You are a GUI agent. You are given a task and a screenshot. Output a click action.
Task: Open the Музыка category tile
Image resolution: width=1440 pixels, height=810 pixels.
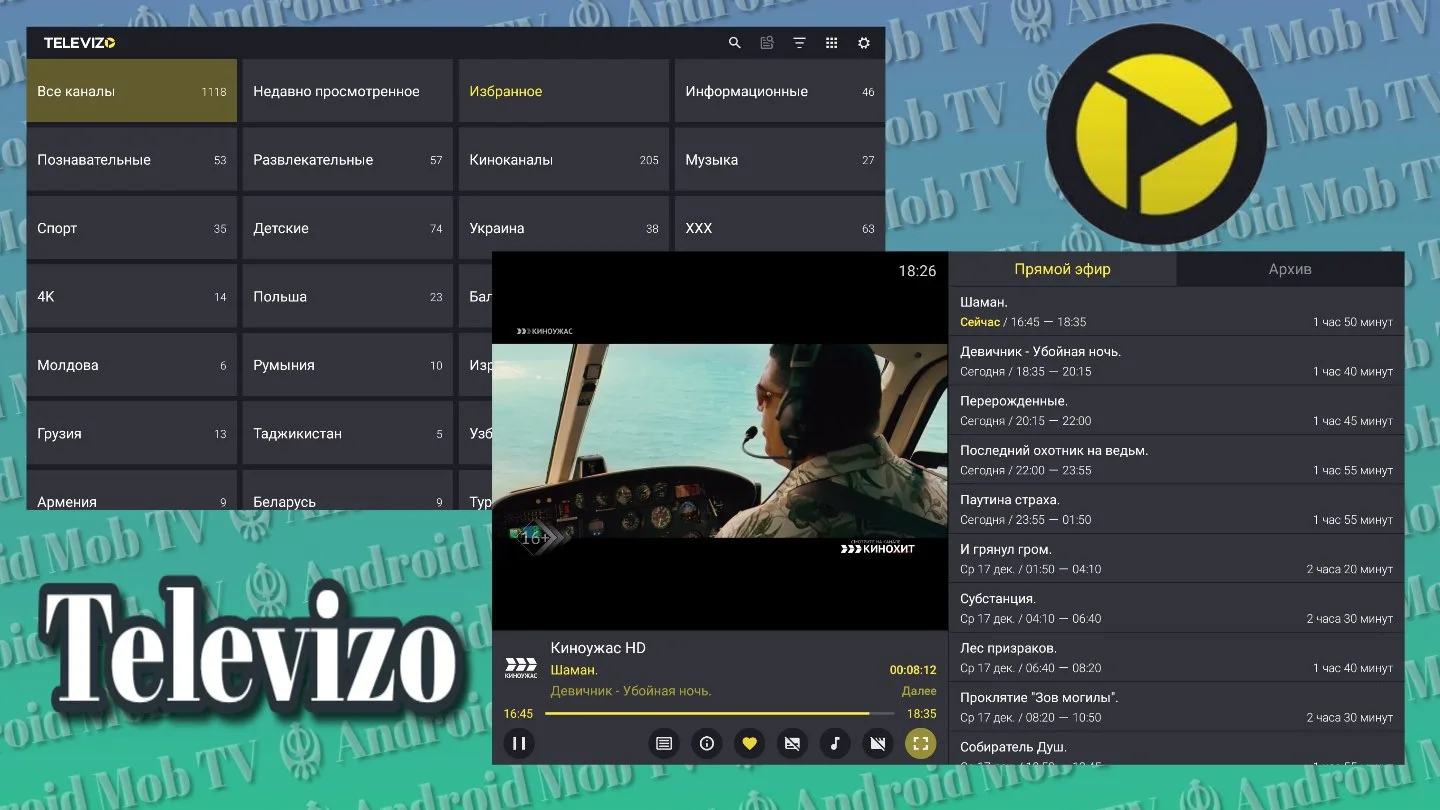tap(780, 159)
